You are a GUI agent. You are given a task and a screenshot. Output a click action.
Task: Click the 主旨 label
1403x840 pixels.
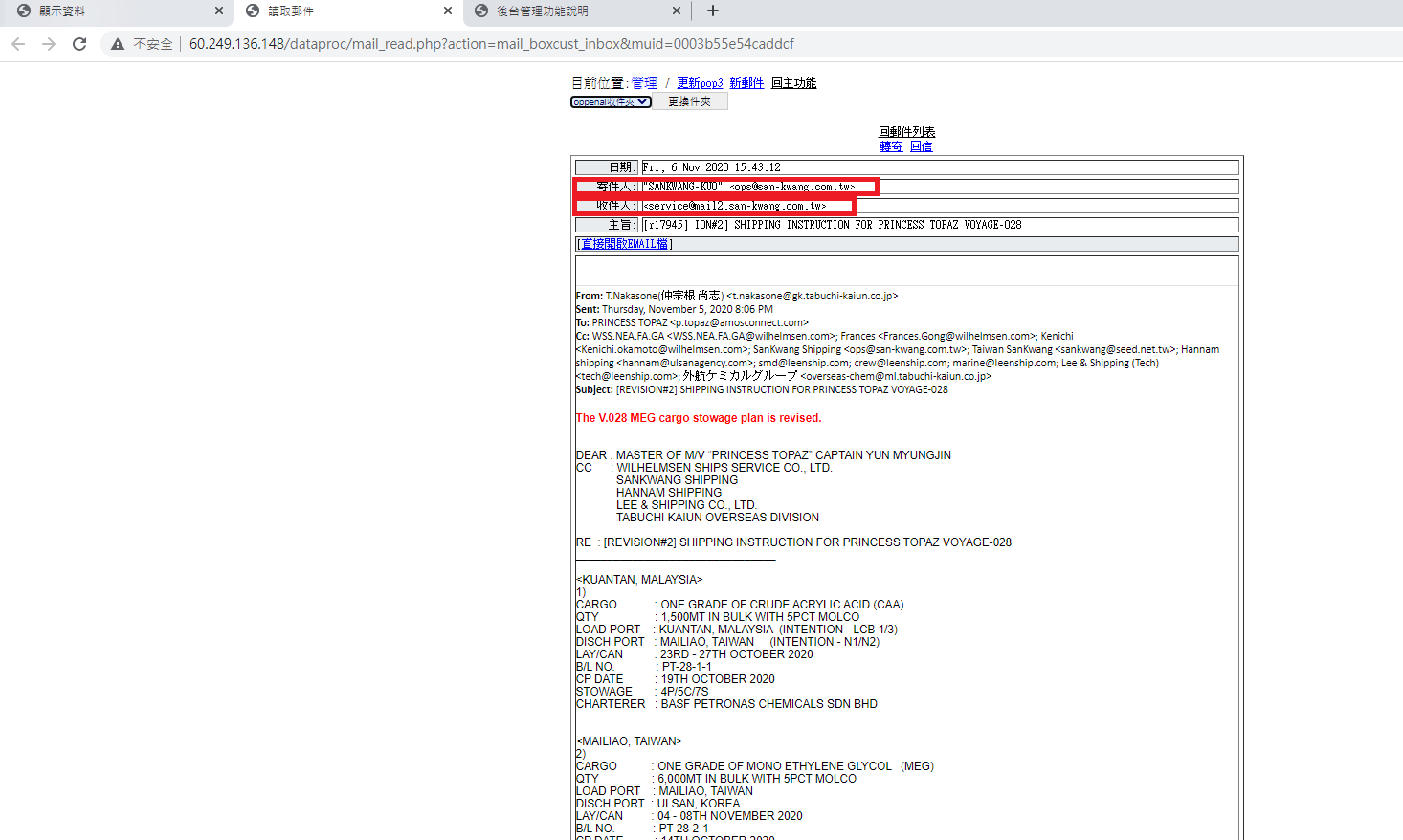coord(606,225)
